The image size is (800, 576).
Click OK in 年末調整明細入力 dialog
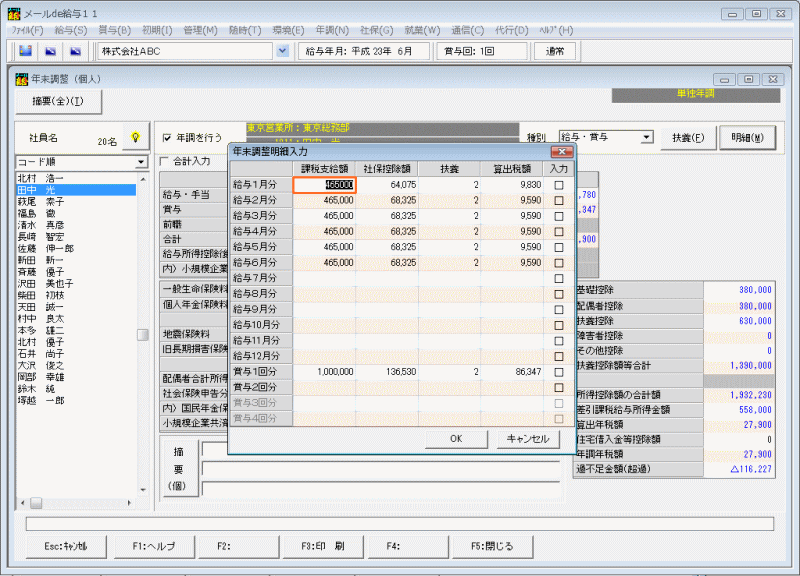tap(456, 439)
